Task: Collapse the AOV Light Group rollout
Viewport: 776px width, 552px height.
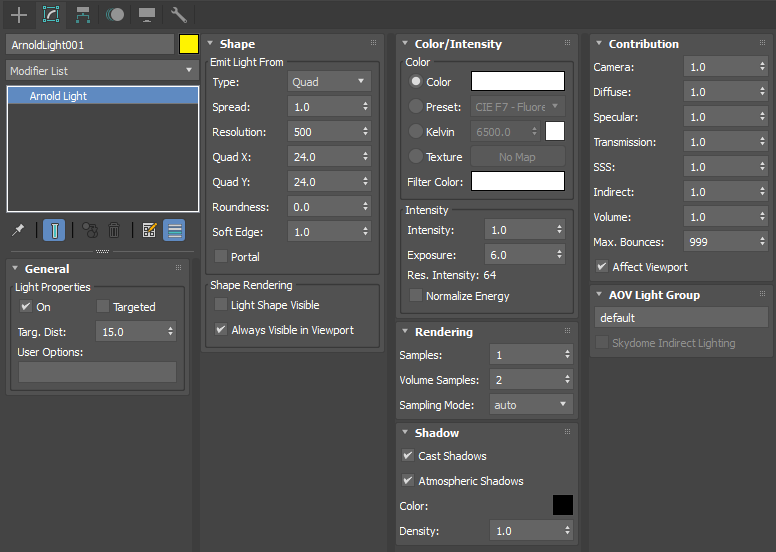Action: [599, 295]
